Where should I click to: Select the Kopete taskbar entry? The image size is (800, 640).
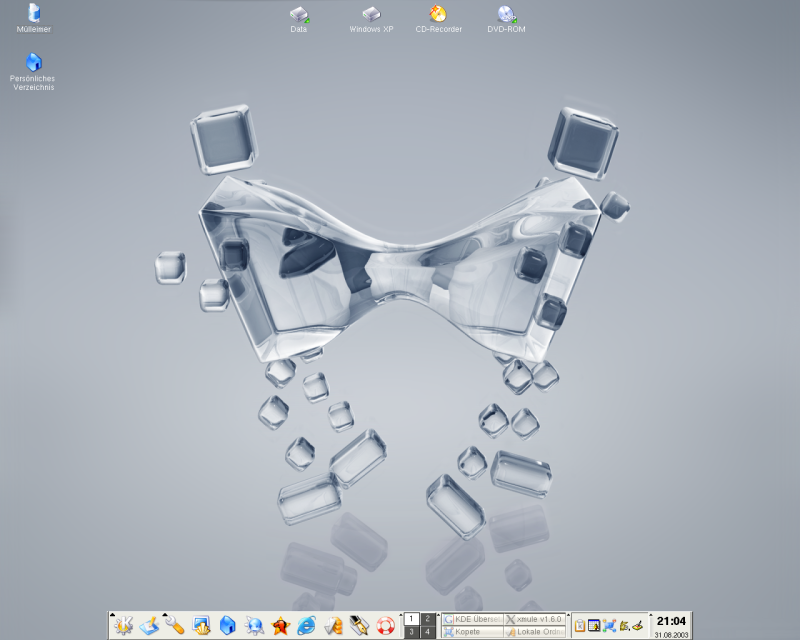(x=472, y=632)
